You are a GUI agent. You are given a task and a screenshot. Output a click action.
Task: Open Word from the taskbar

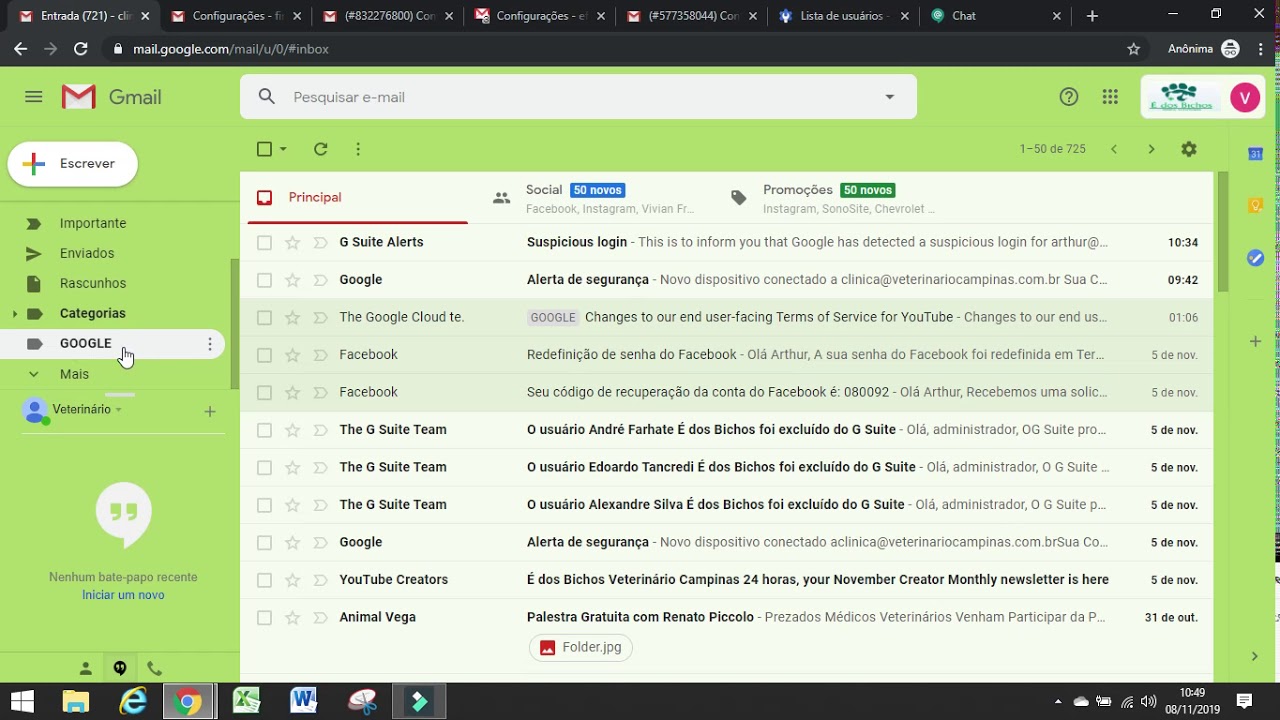point(304,701)
